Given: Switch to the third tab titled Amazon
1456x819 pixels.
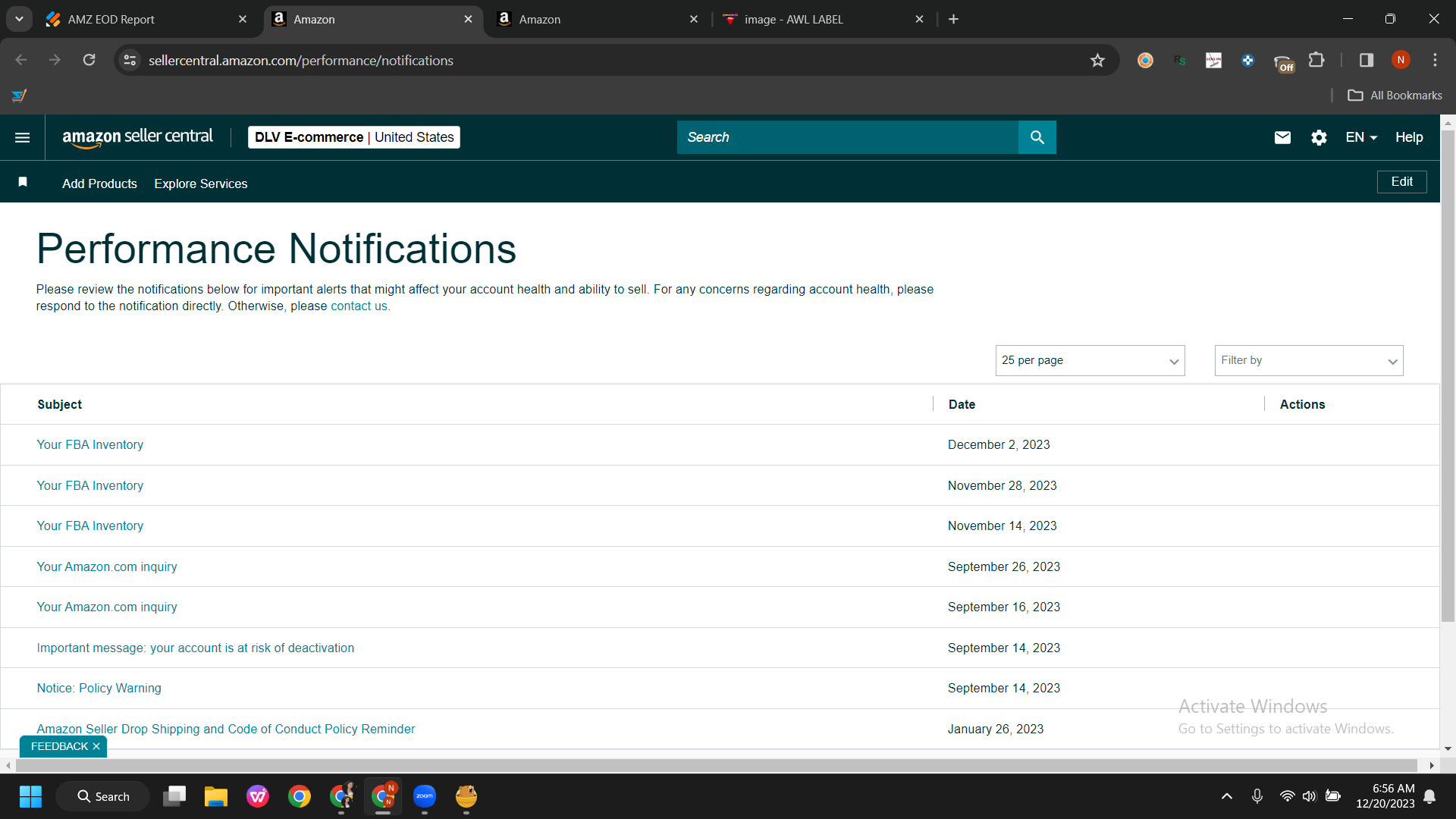Looking at the screenshot, I should coord(595,19).
